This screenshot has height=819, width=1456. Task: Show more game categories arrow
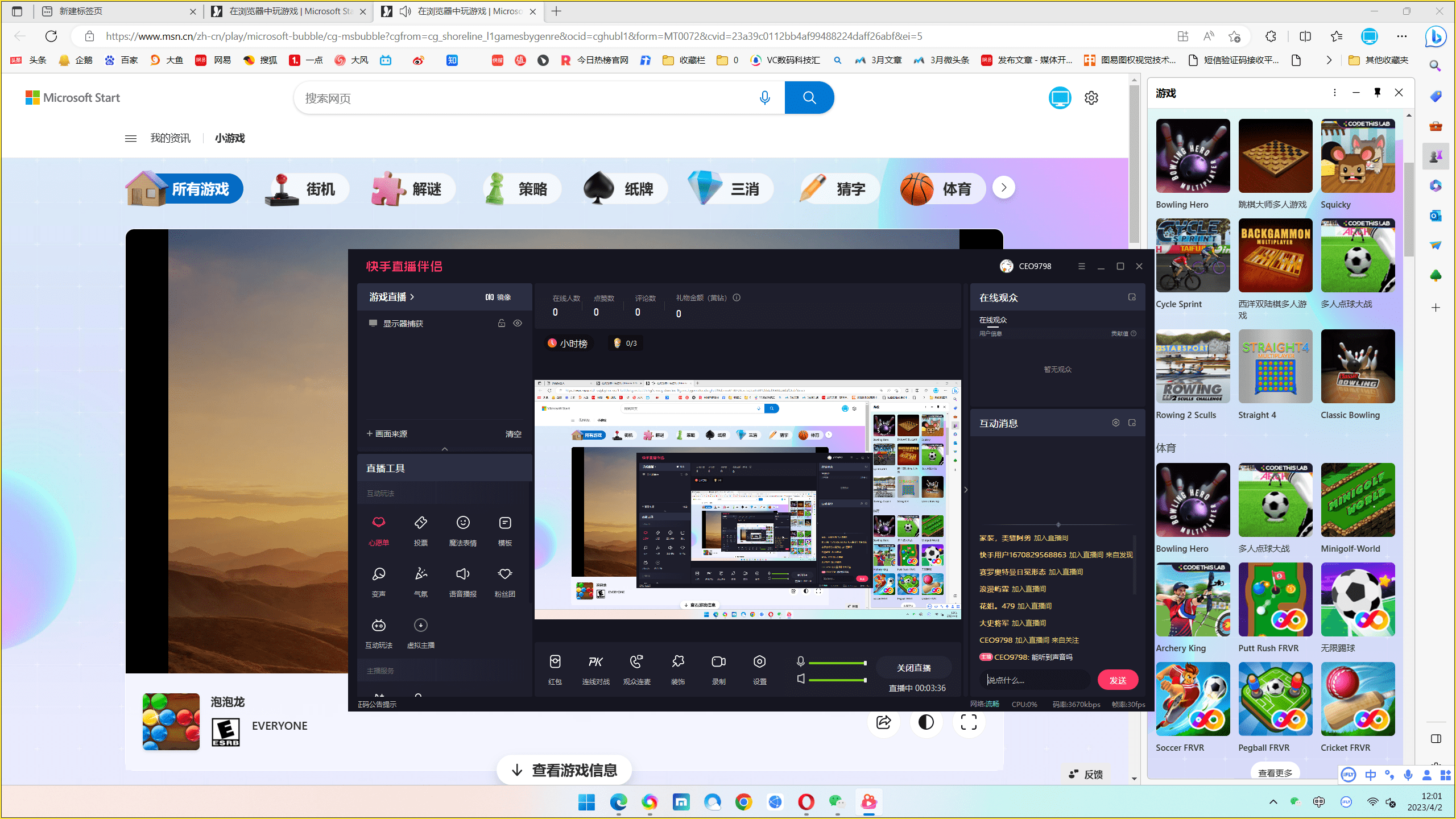tap(1004, 188)
